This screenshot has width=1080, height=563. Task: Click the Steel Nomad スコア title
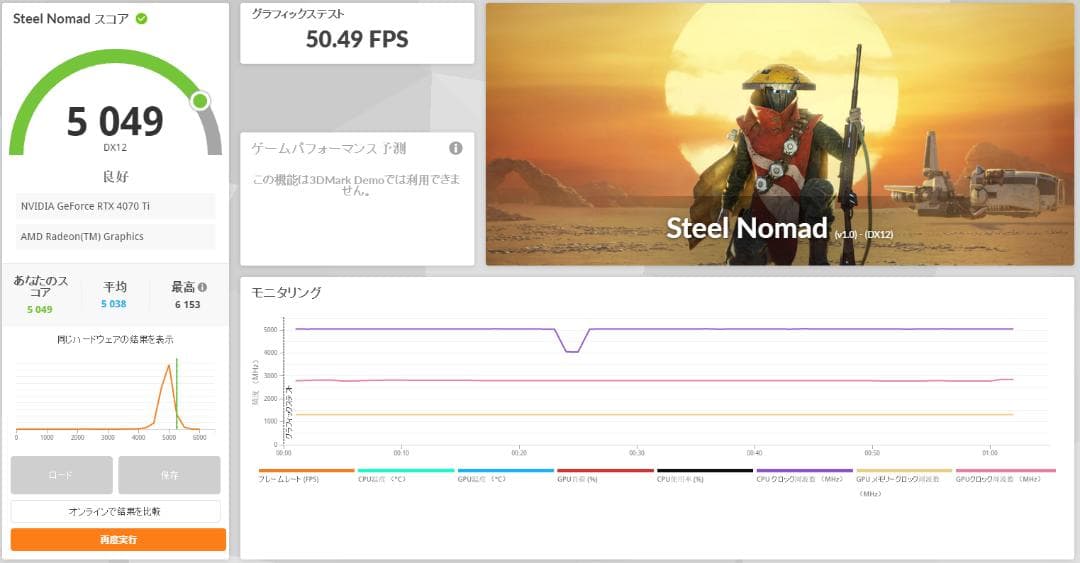(x=71, y=19)
